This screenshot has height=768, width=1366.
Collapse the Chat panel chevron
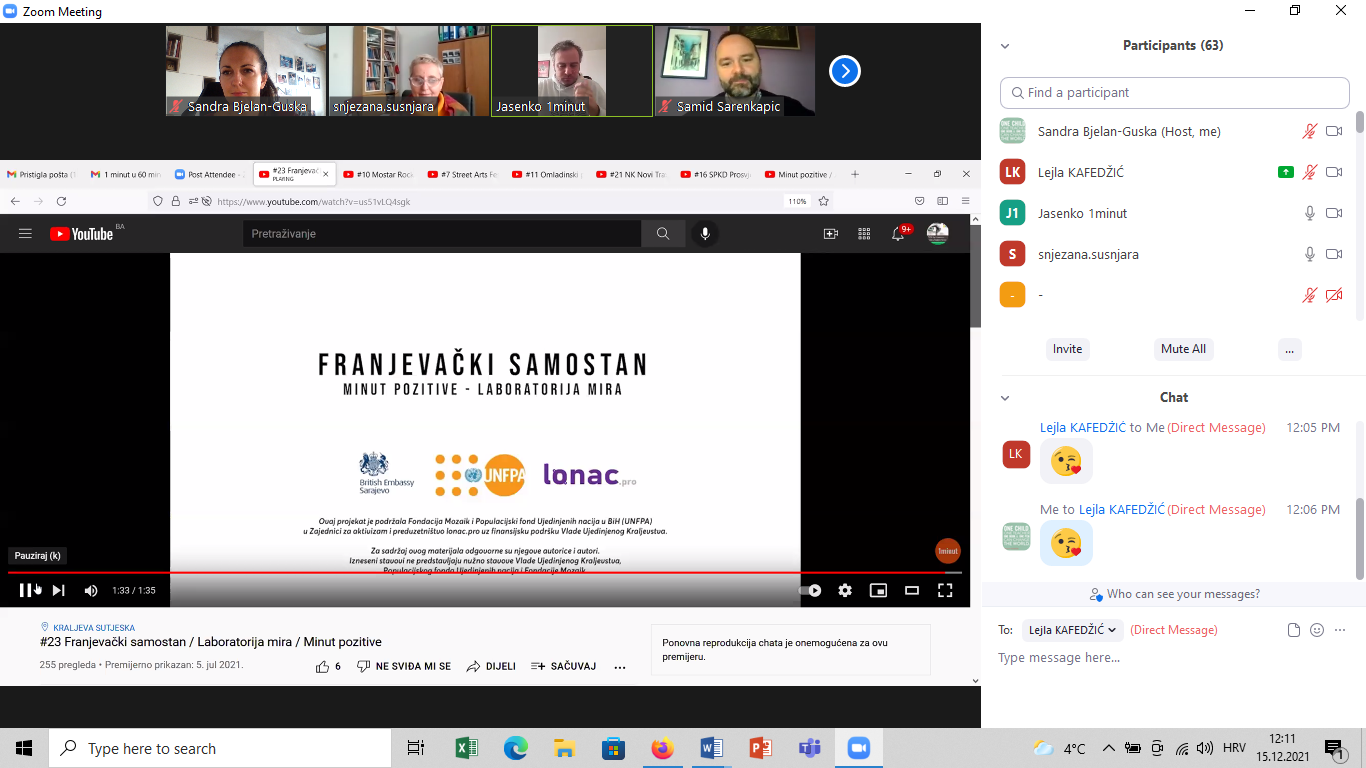1005,398
